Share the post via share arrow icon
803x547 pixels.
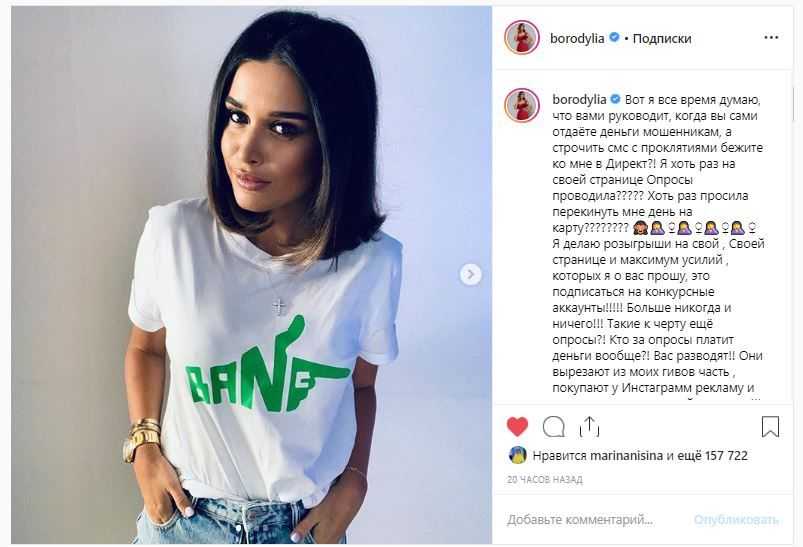589,426
